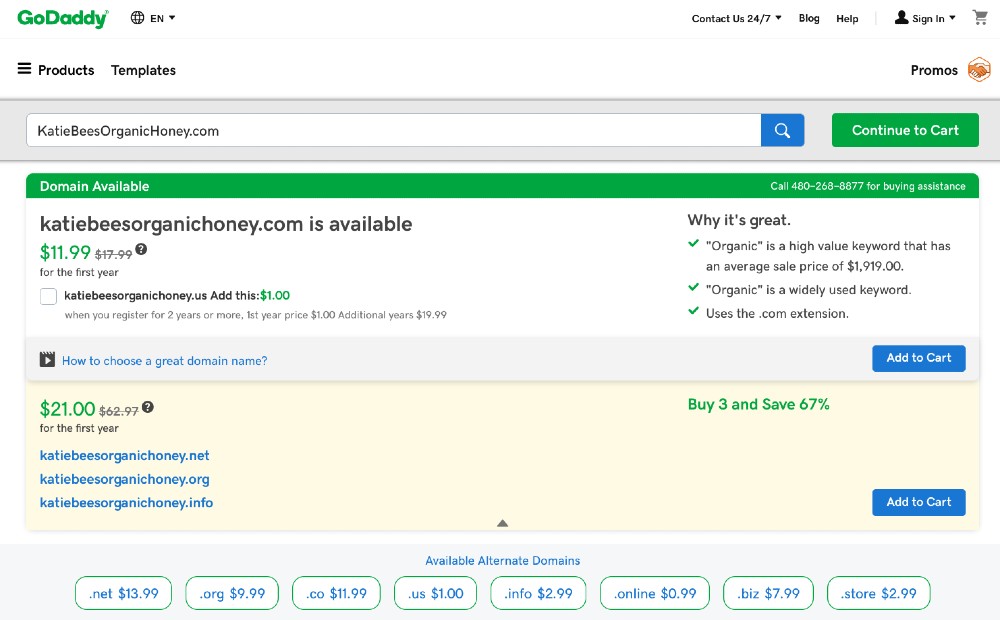
Task: Select the .net $13.99 alternate domain
Action: tap(124, 593)
